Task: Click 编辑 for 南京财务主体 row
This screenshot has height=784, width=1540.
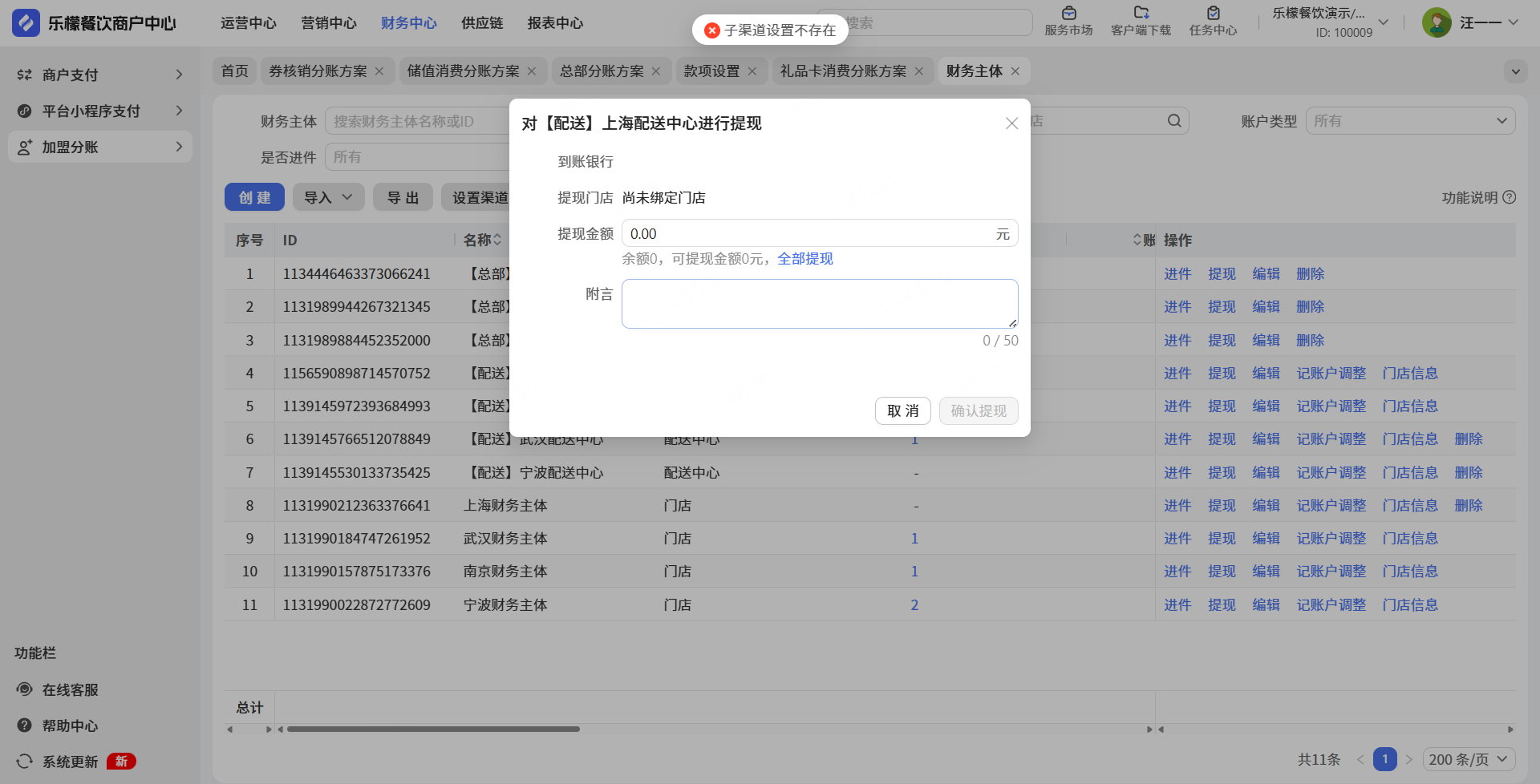Action: click(1266, 572)
